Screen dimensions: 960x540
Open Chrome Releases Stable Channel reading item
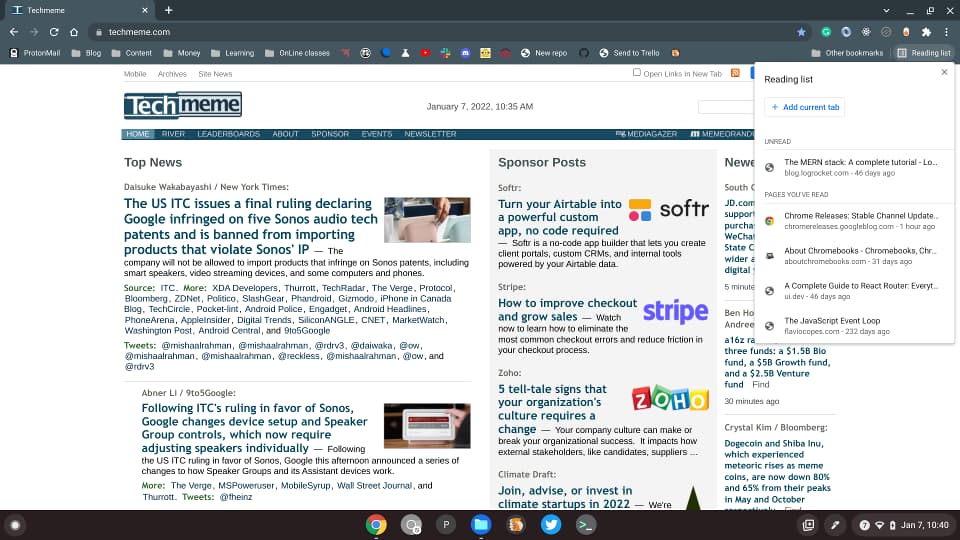coord(854,220)
